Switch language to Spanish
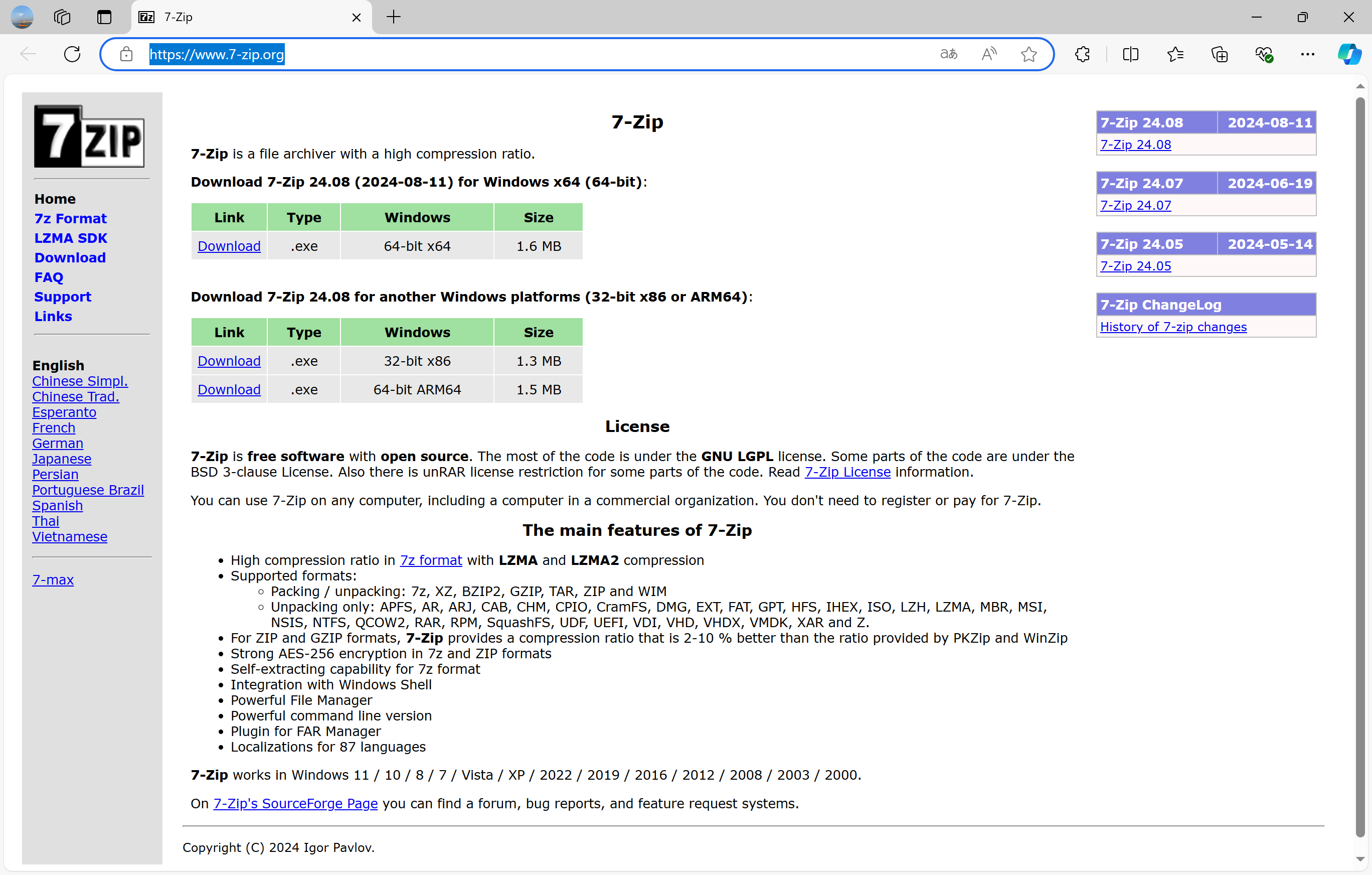 pyautogui.click(x=58, y=505)
